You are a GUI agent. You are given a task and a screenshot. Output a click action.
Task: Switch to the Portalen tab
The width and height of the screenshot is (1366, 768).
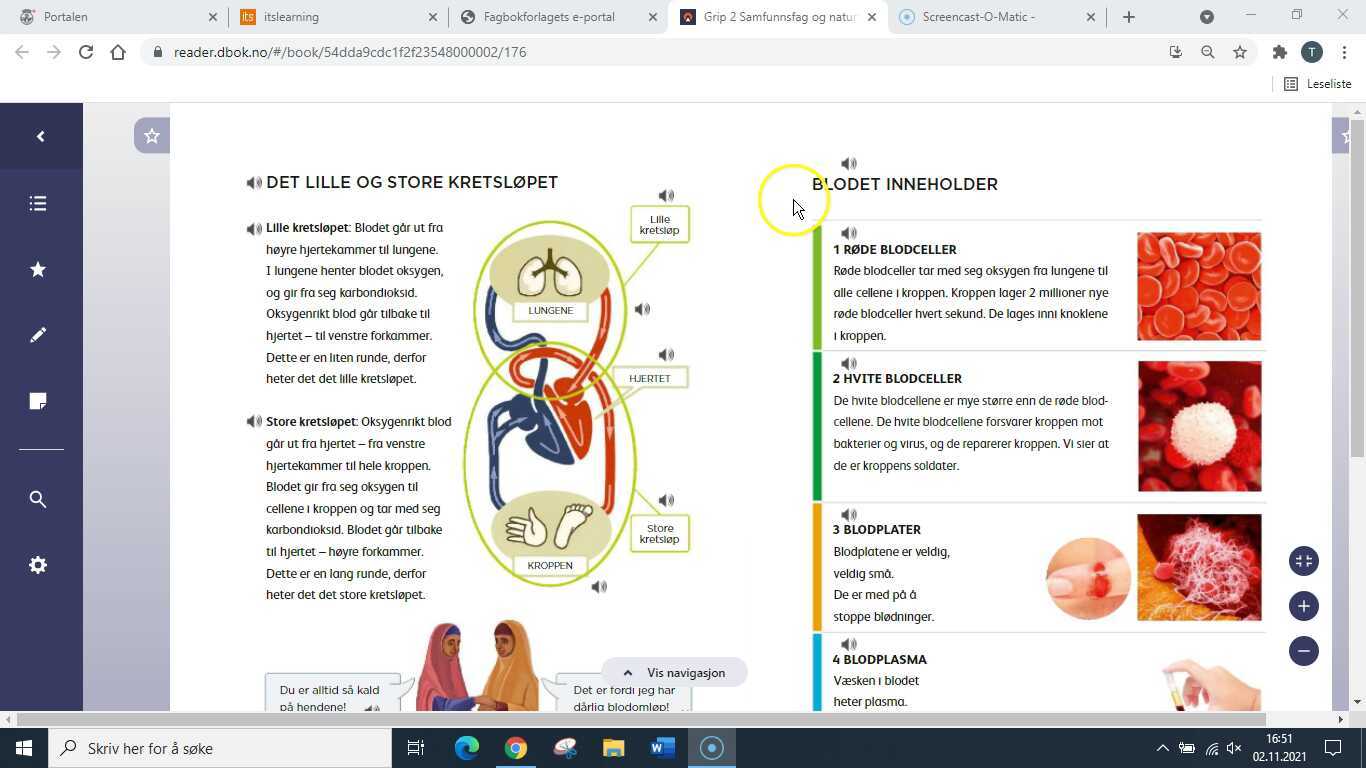[117, 17]
